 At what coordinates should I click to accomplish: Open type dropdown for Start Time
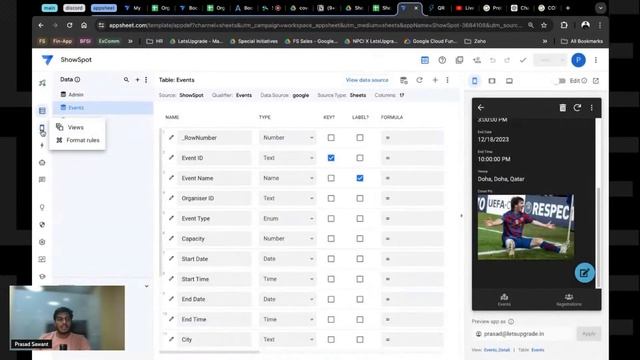pos(287,279)
